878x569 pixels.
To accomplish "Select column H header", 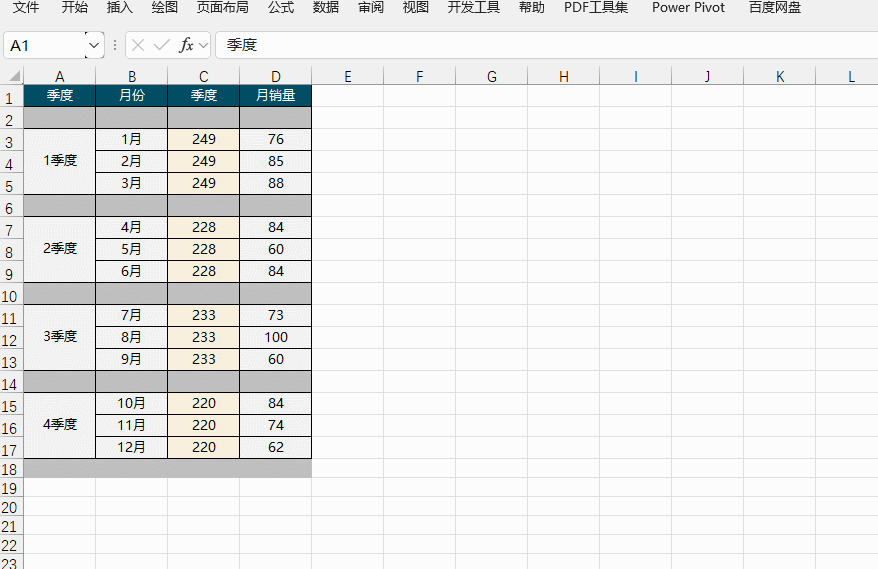I will click(564, 76).
